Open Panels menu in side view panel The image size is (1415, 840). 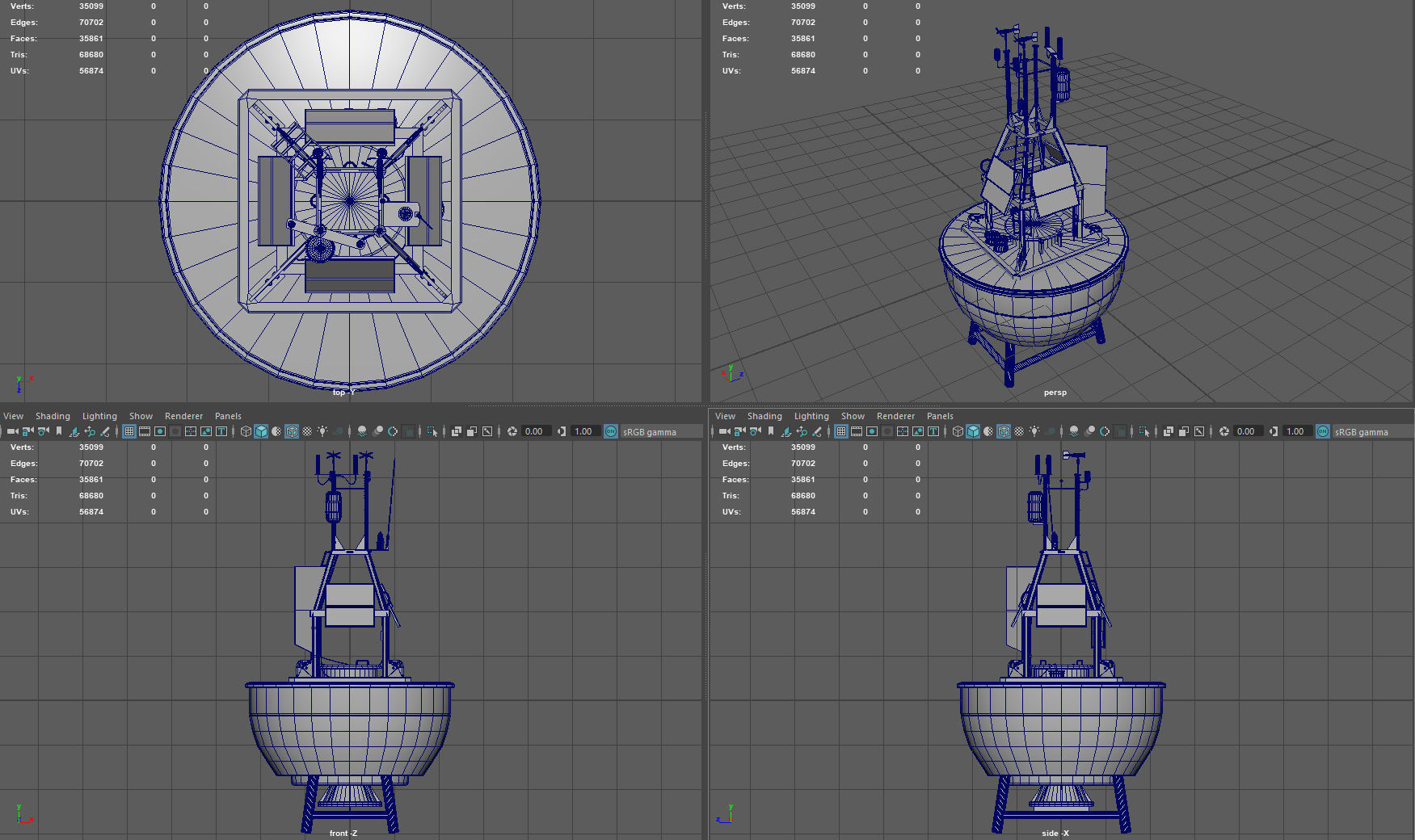(x=940, y=416)
